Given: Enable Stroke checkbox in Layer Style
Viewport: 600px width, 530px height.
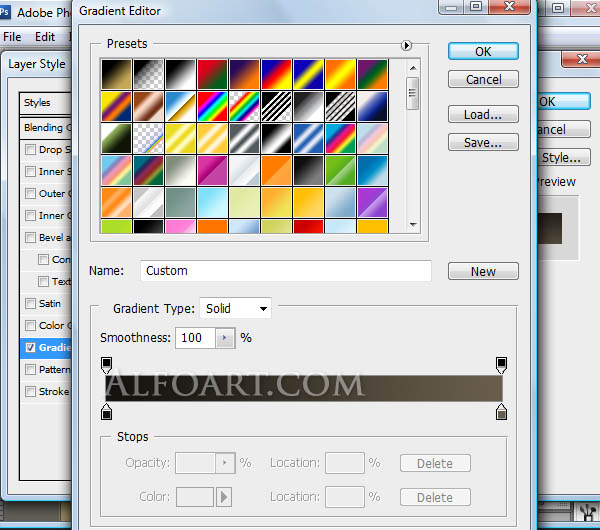Looking at the screenshot, I should (30, 391).
